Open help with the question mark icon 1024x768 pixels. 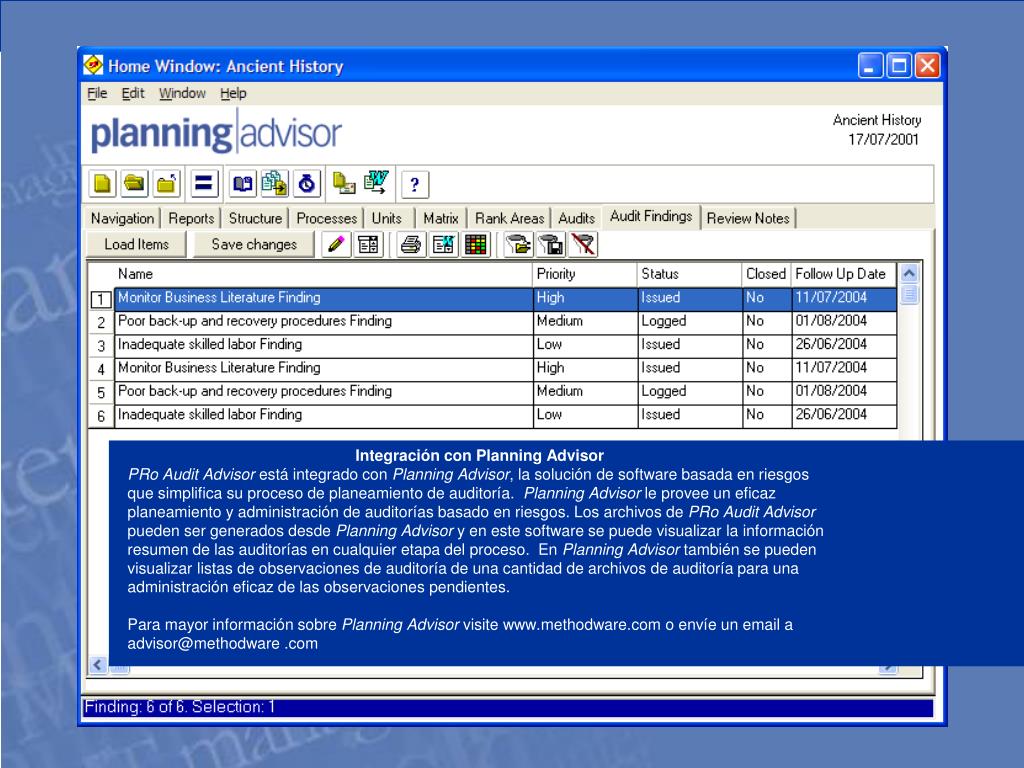[x=415, y=184]
